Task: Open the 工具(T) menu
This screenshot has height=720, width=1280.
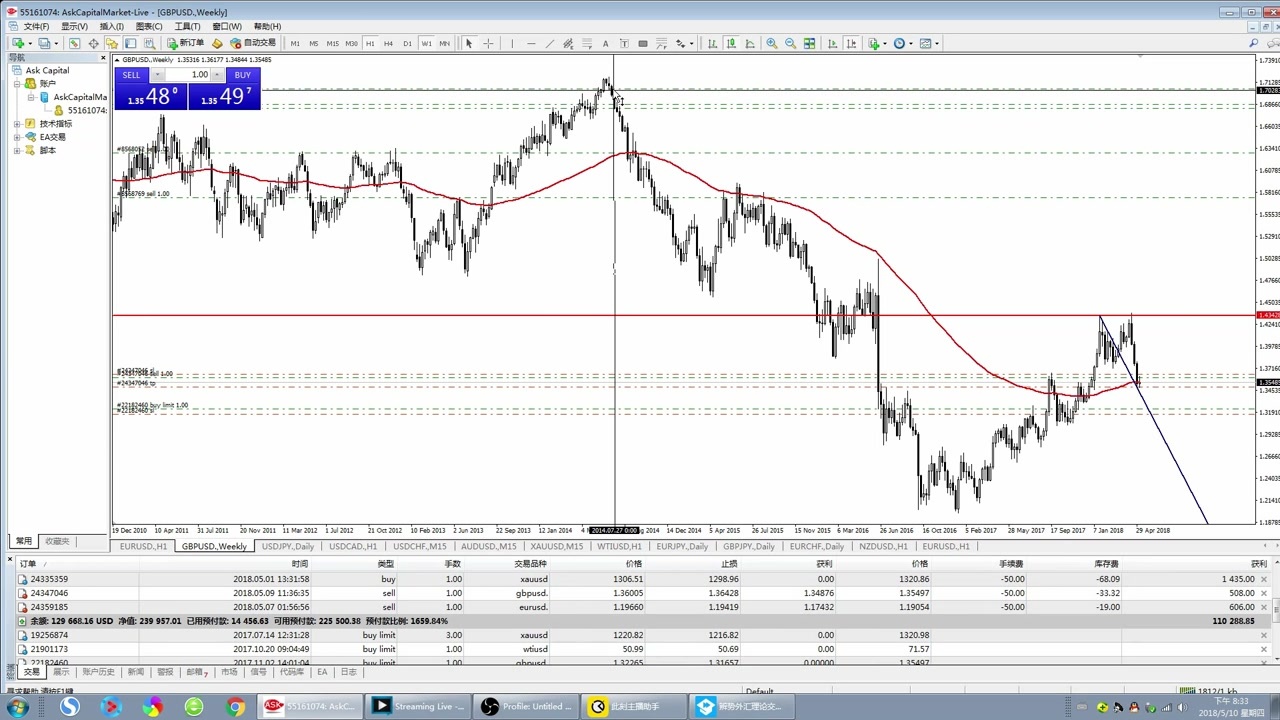Action: click(187, 26)
